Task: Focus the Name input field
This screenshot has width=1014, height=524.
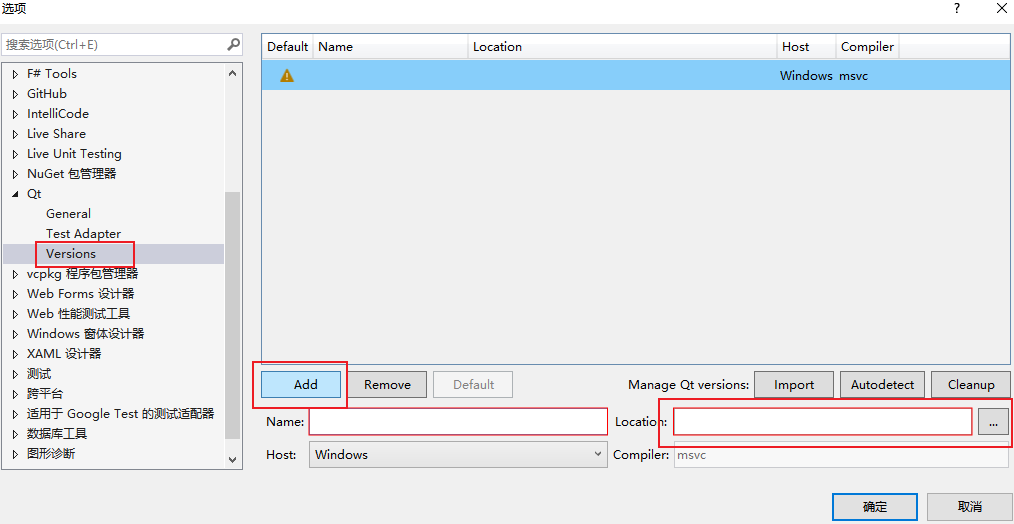Action: coord(458,422)
